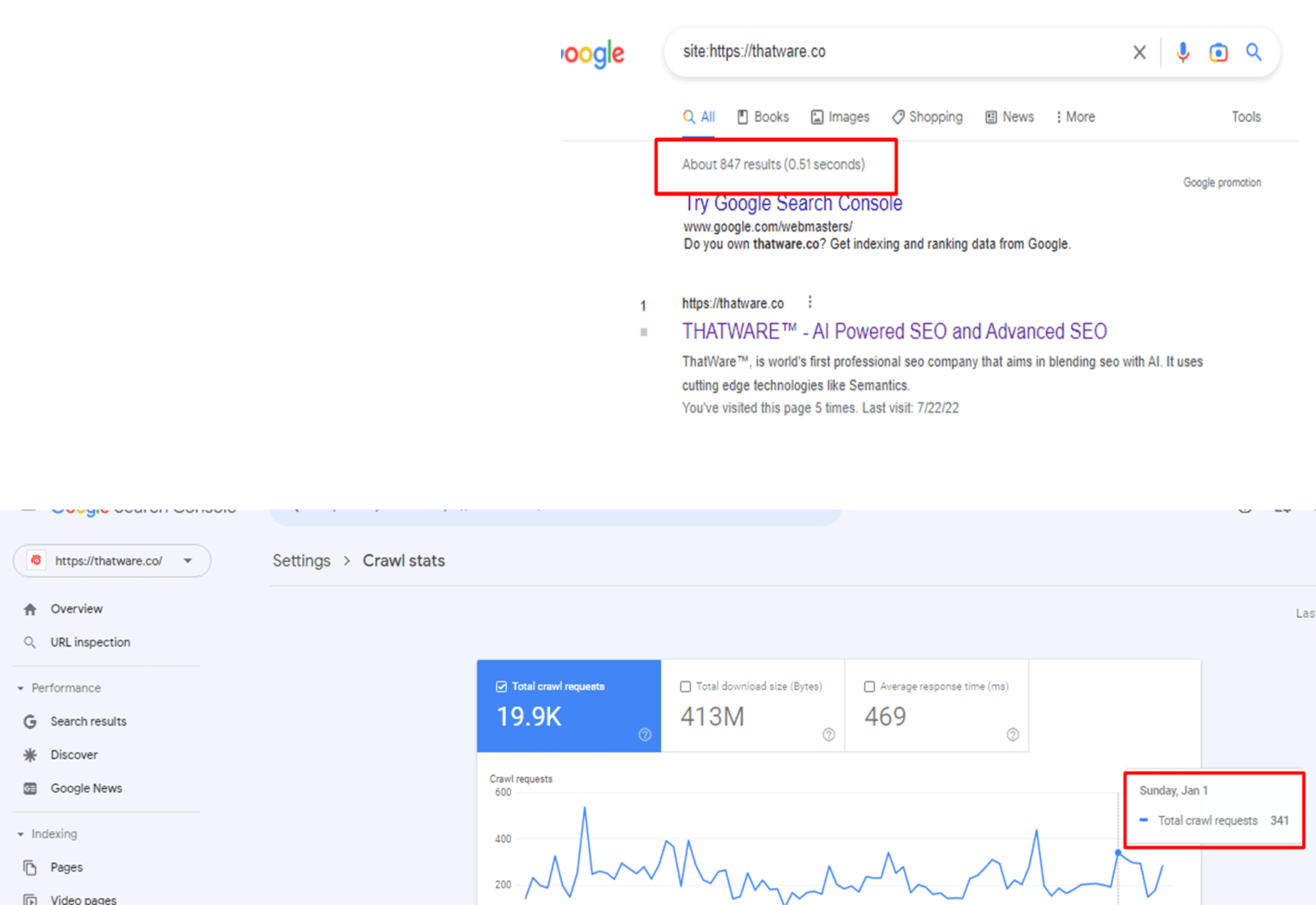The height and width of the screenshot is (905, 1316).
Task: Start voice search with microphone icon
Action: (x=1183, y=52)
